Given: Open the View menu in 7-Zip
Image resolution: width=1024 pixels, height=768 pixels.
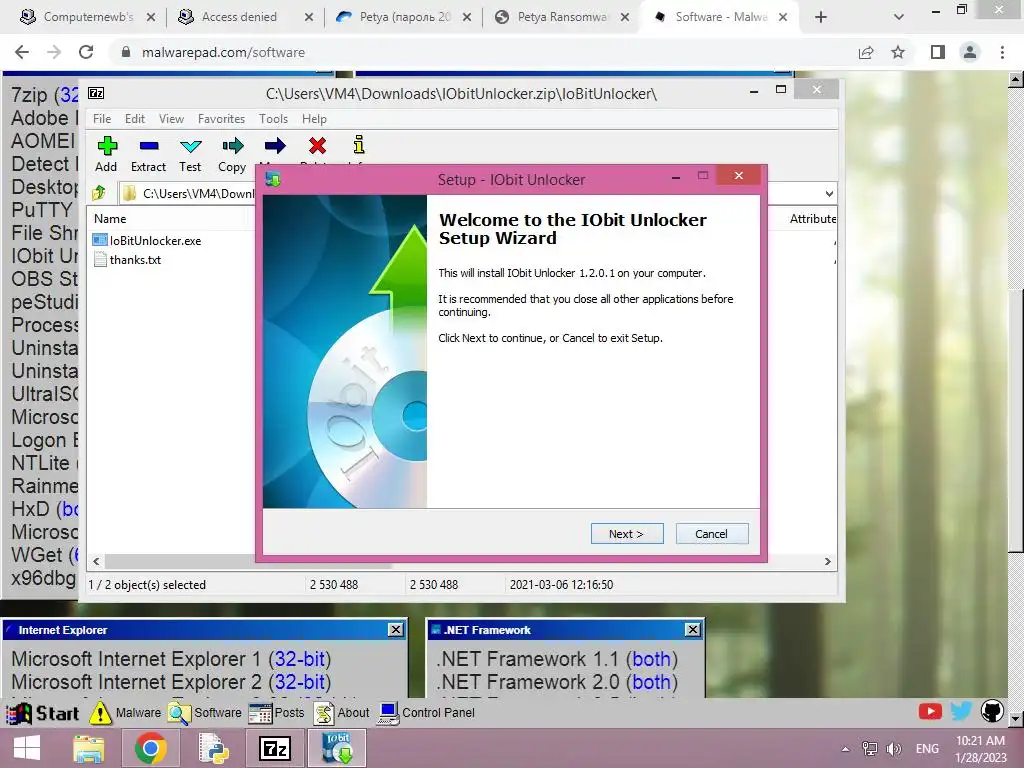Looking at the screenshot, I should click(x=171, y=119).
